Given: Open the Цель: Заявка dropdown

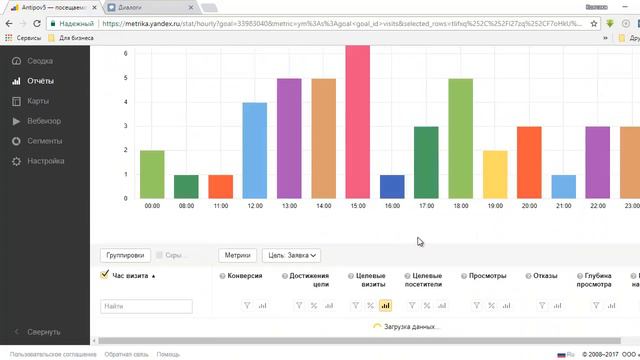Looking at the screenshot, I should click(x=291, y=255).
